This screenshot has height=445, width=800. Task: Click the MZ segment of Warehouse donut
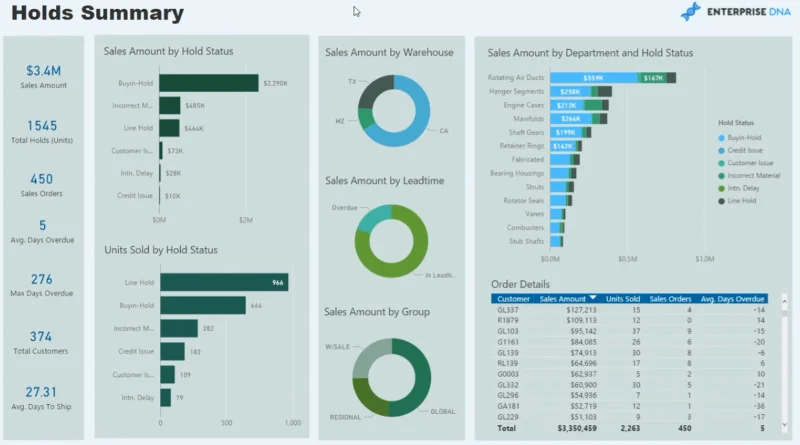(366, 118)
